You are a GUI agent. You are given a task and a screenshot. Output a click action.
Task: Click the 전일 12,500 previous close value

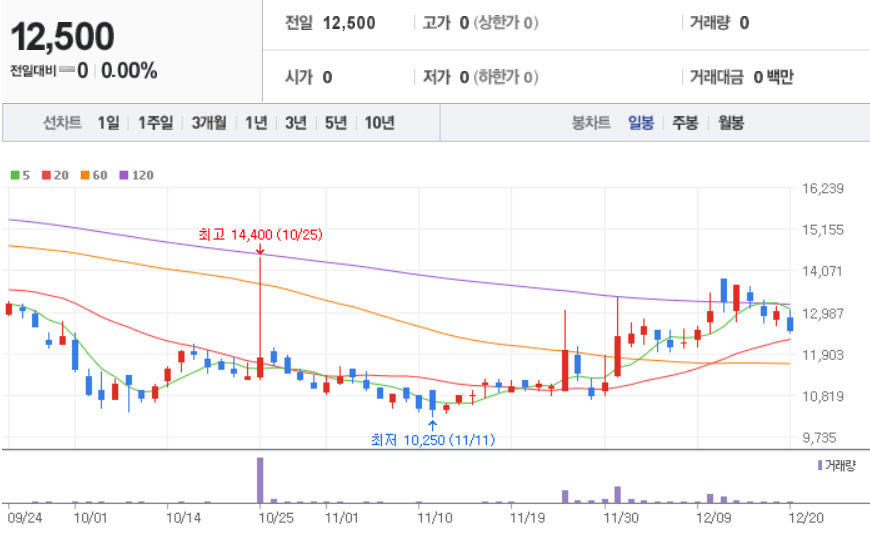point(330,23)
